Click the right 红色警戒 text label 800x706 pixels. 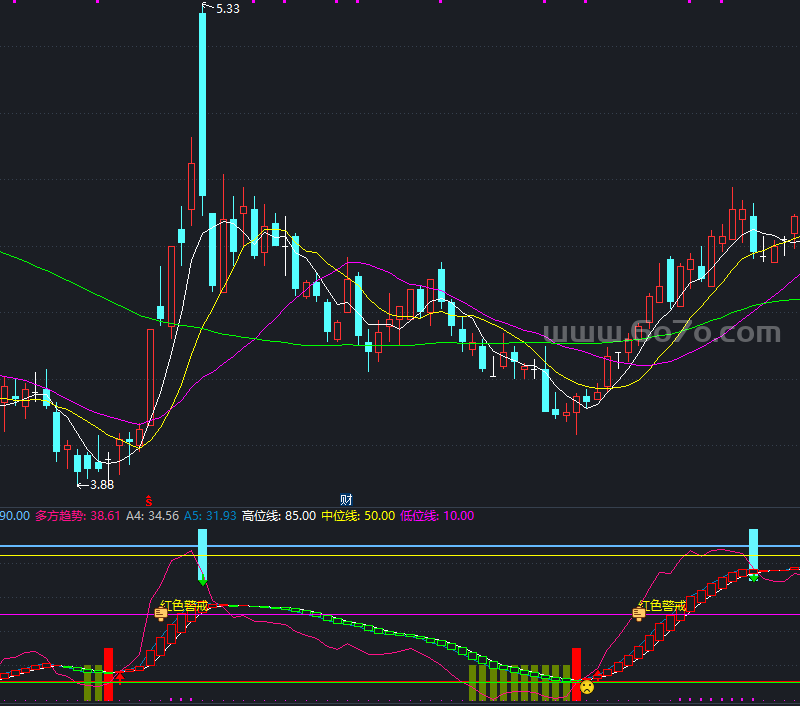pyautogui.click(x=662, y=606)
